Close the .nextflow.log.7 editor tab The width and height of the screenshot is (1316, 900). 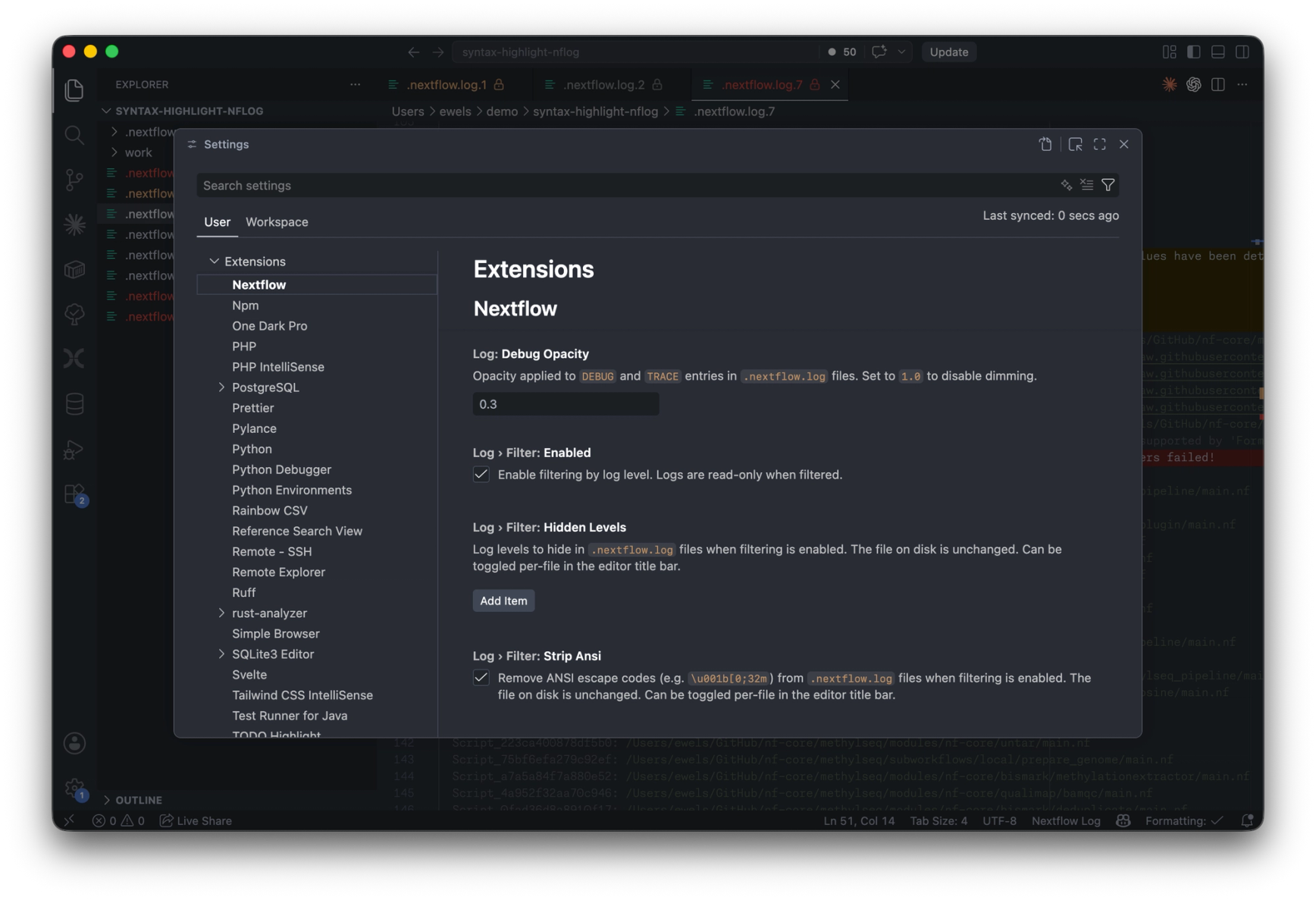click(x=835, y=84)
